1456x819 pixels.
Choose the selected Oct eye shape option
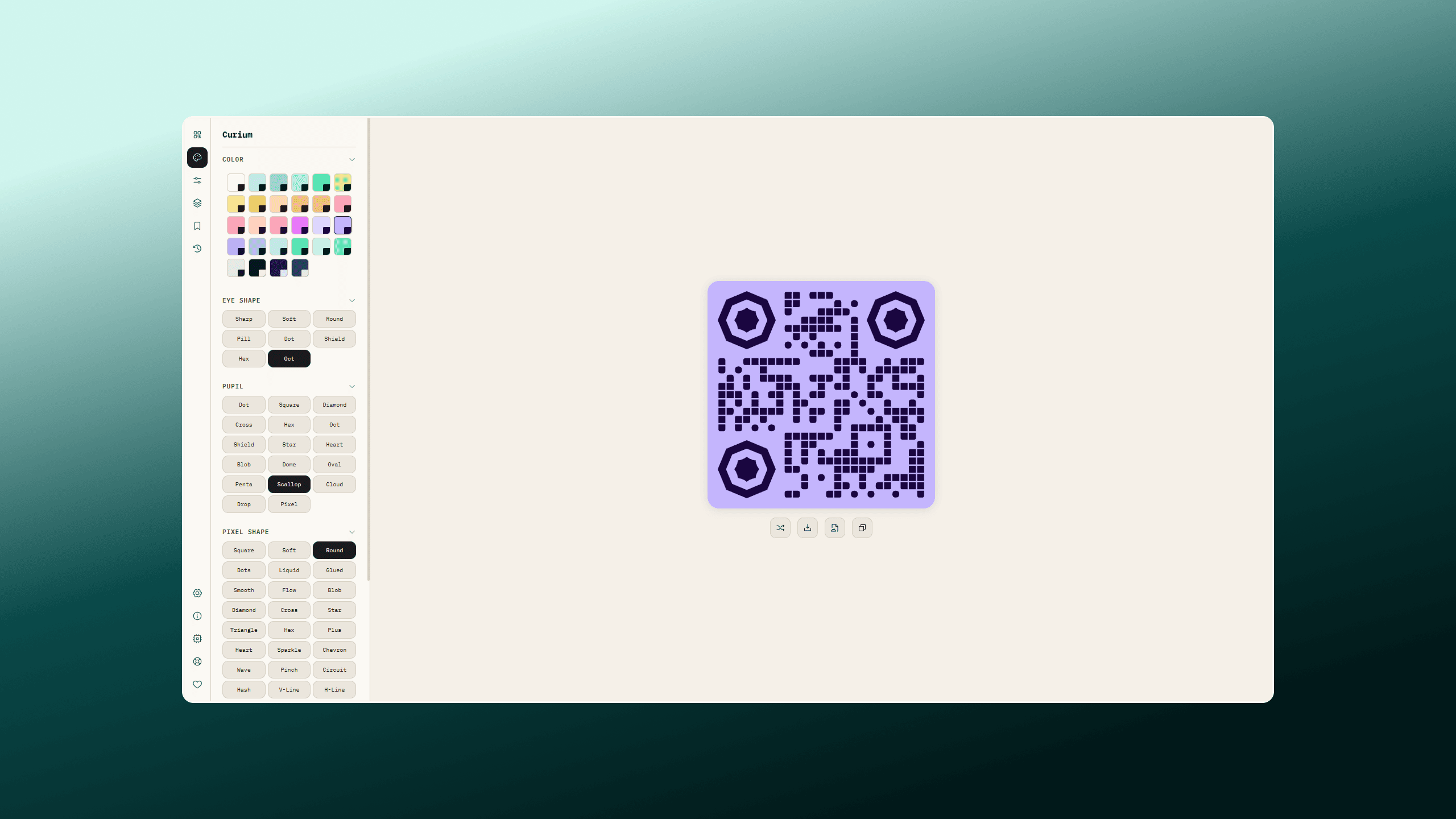289,359
